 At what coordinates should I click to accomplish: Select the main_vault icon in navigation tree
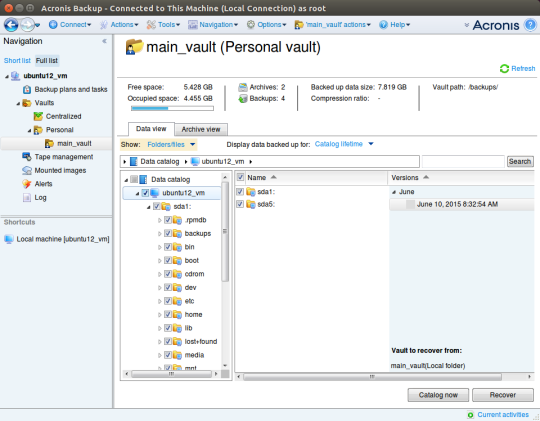click(x=49, y=143)
